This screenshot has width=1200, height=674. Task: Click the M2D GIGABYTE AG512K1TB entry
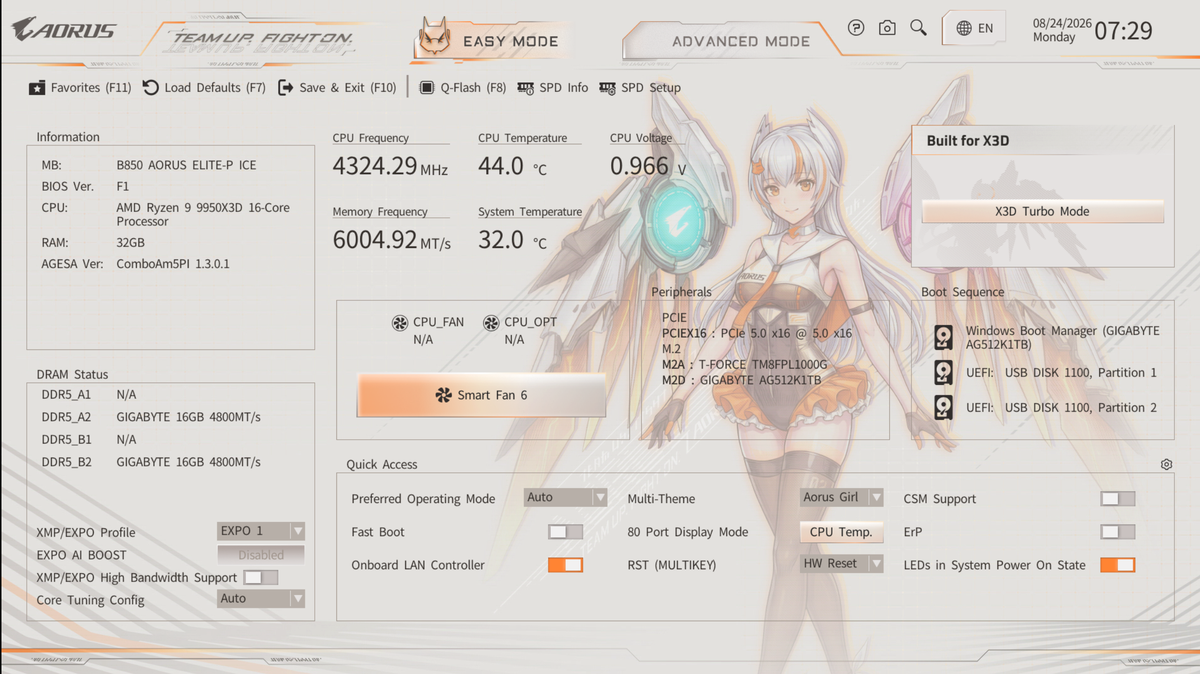click(741, 381)
